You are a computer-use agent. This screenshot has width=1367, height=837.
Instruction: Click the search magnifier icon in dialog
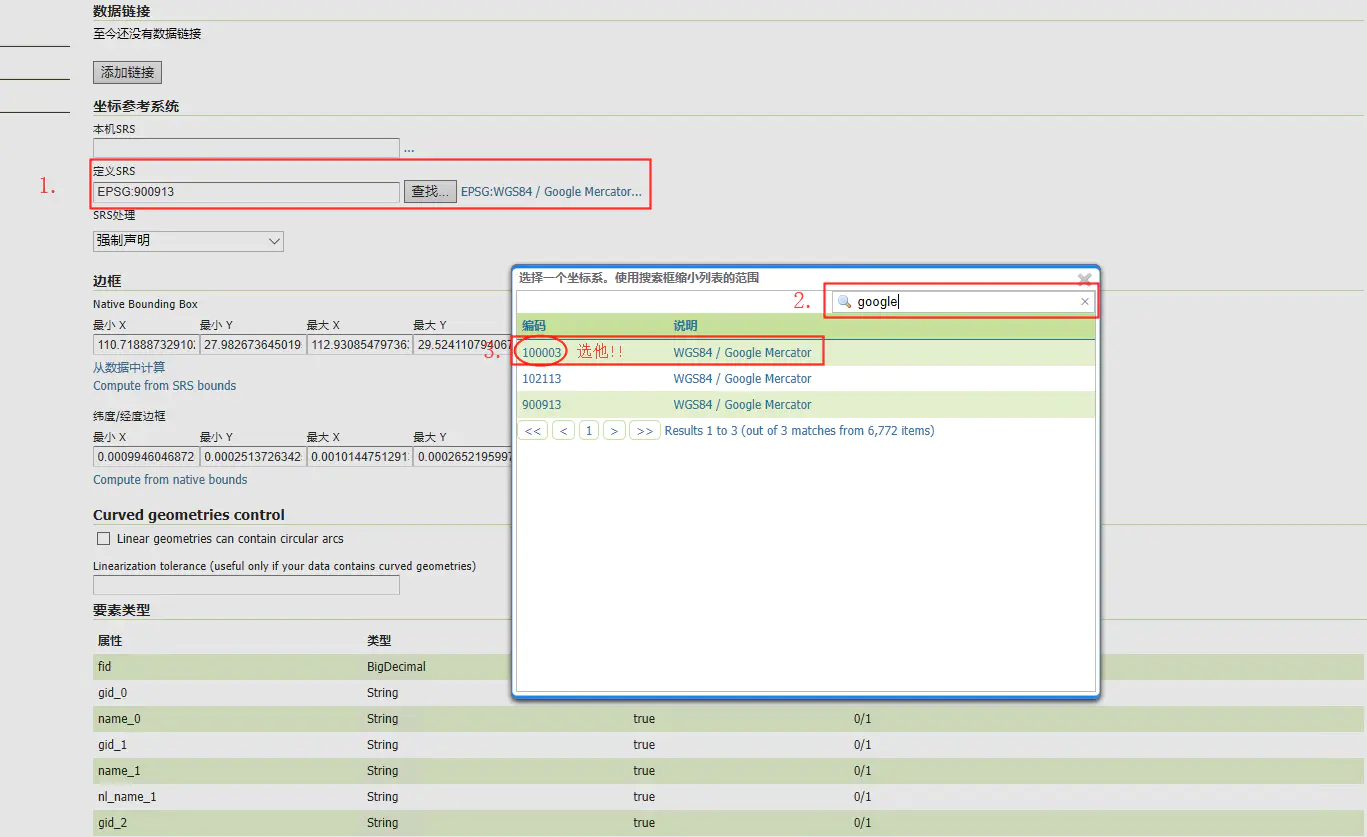(x=845, y=302)
